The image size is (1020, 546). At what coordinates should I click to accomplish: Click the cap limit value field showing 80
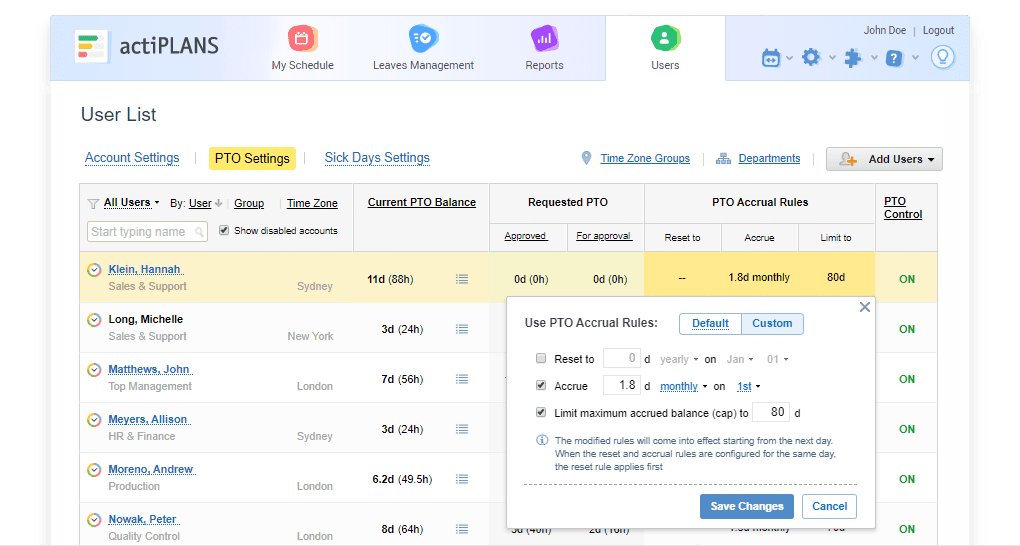pos(770,412)
